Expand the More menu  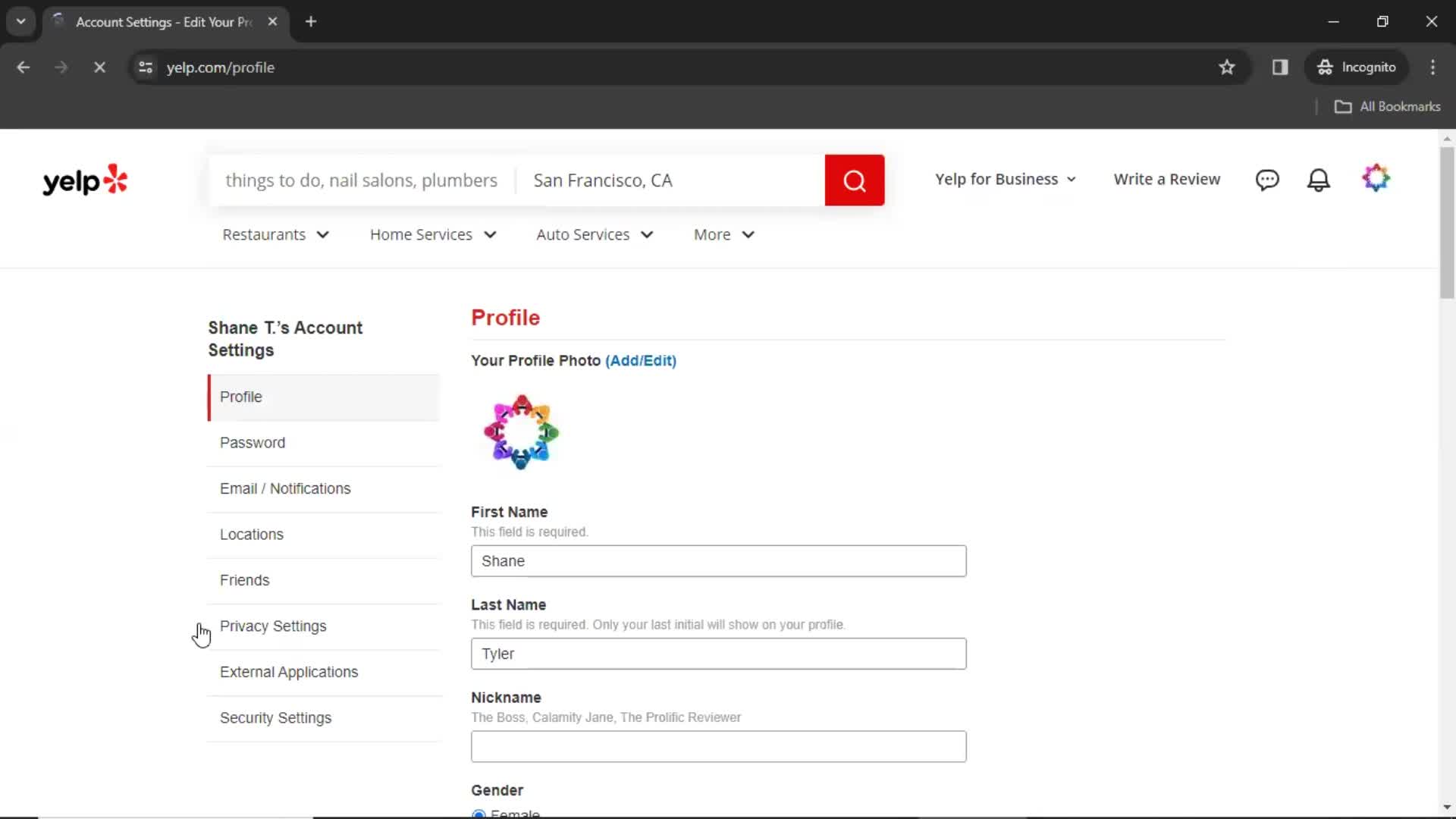pyautogui.click(x=724, y=235)
